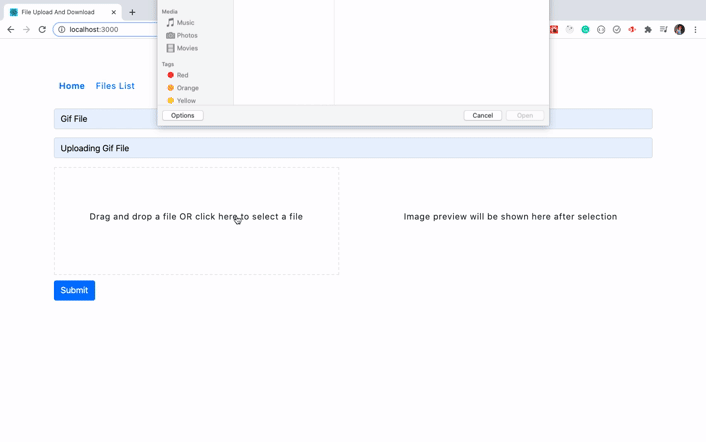Open the green Grammarly extension icon

pyautogui.click(x=585, y=30)
